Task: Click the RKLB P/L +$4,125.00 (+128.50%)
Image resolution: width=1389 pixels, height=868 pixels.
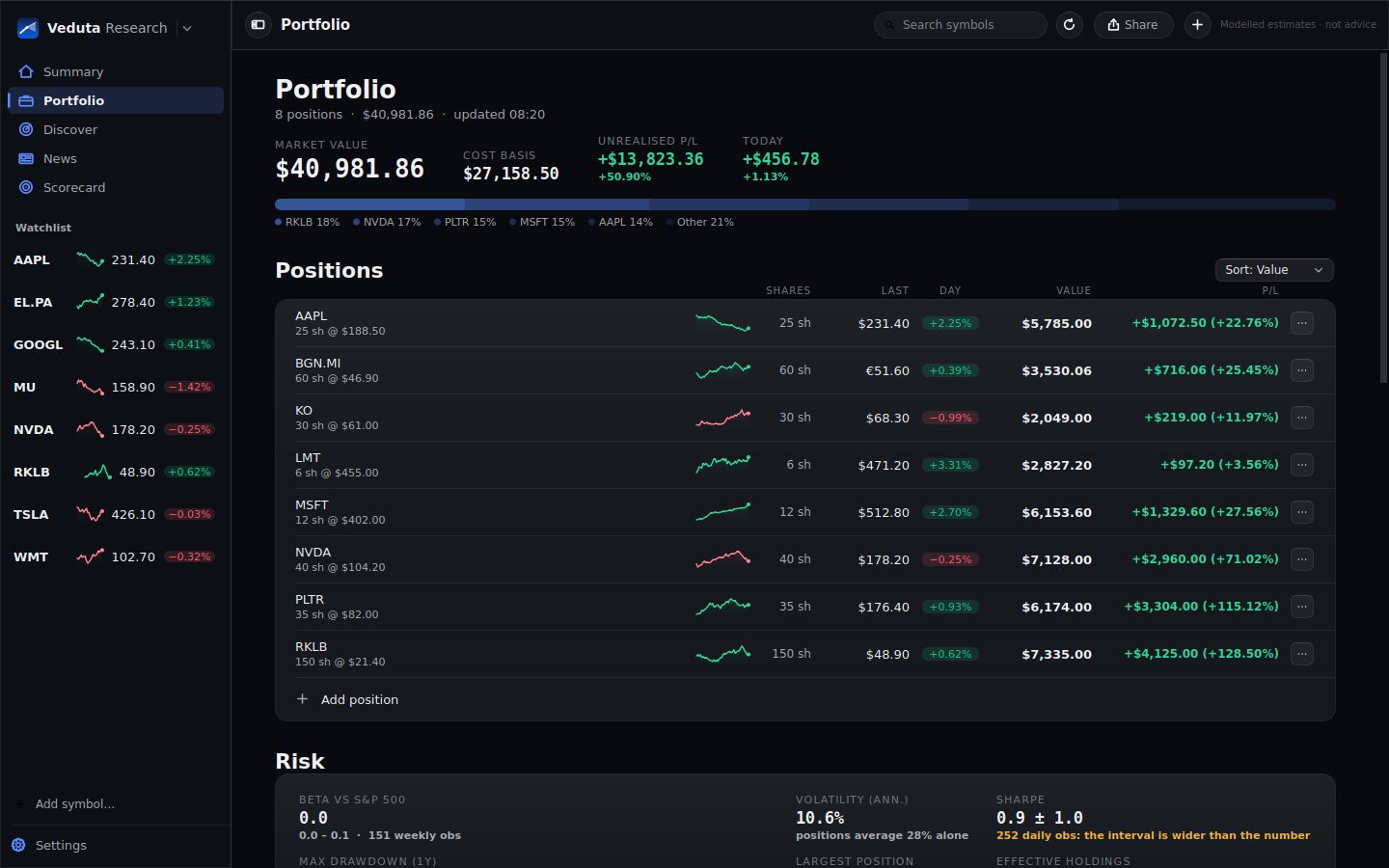Action: click(x=1201, y=654)
